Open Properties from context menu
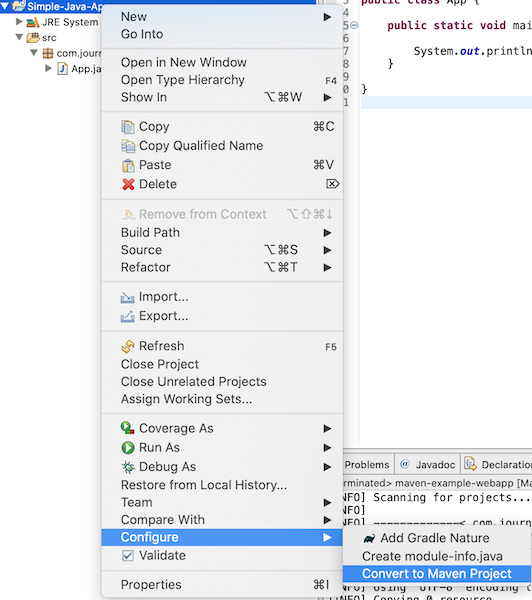The height and width of the screenshot is (600, 532). pyautogui.click(x=222, y=585)
